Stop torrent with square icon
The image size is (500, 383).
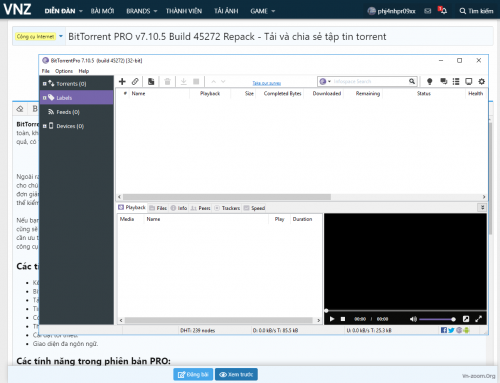tap(196, 81)
